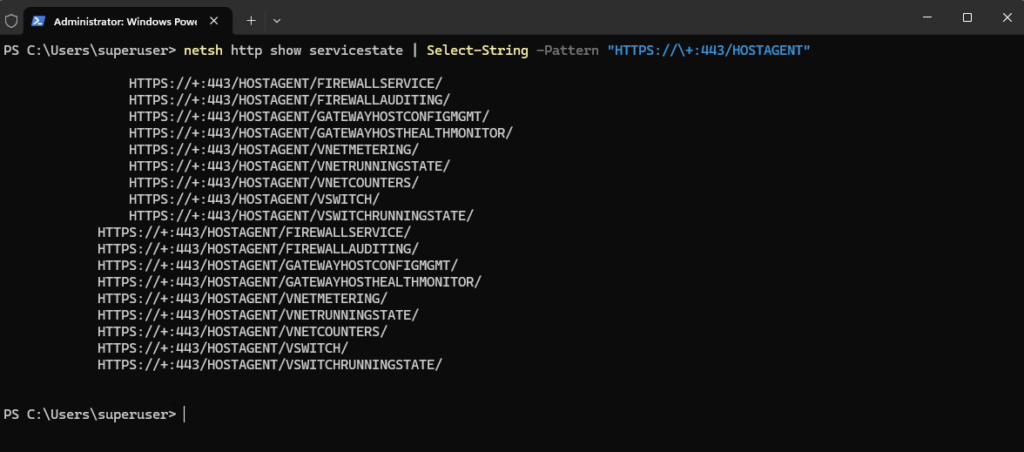Minimize the terminal window
Screen dimensions: 1024x452
click(927, 18)
